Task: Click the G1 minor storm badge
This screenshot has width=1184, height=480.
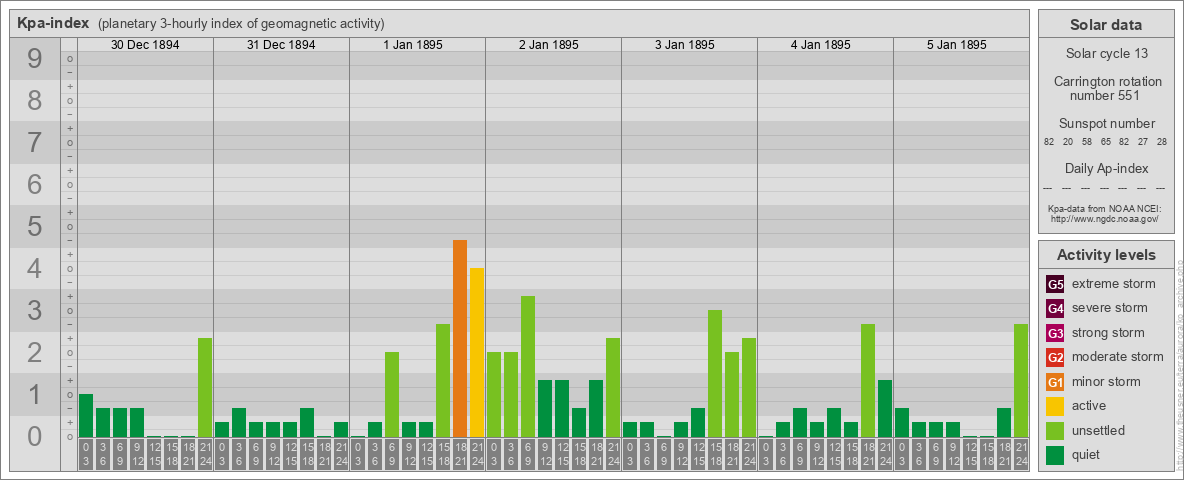Action: point(1055,382)
